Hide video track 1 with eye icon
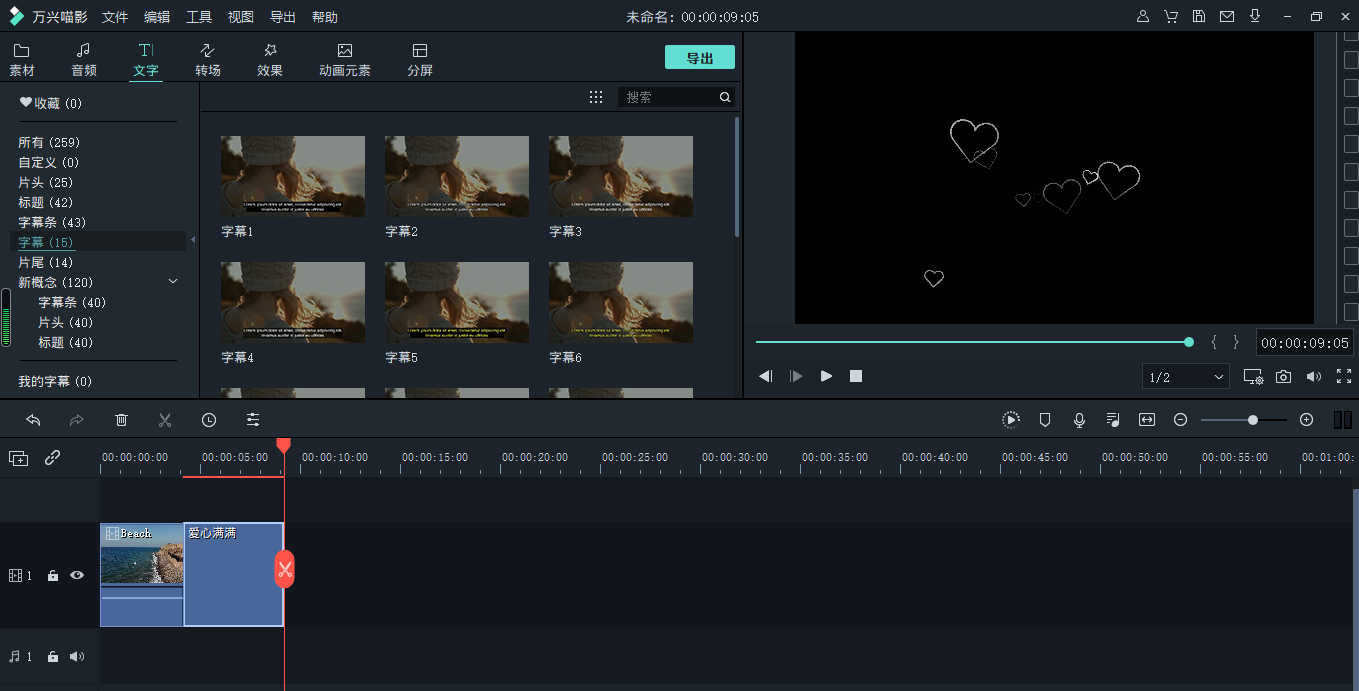 77,576
